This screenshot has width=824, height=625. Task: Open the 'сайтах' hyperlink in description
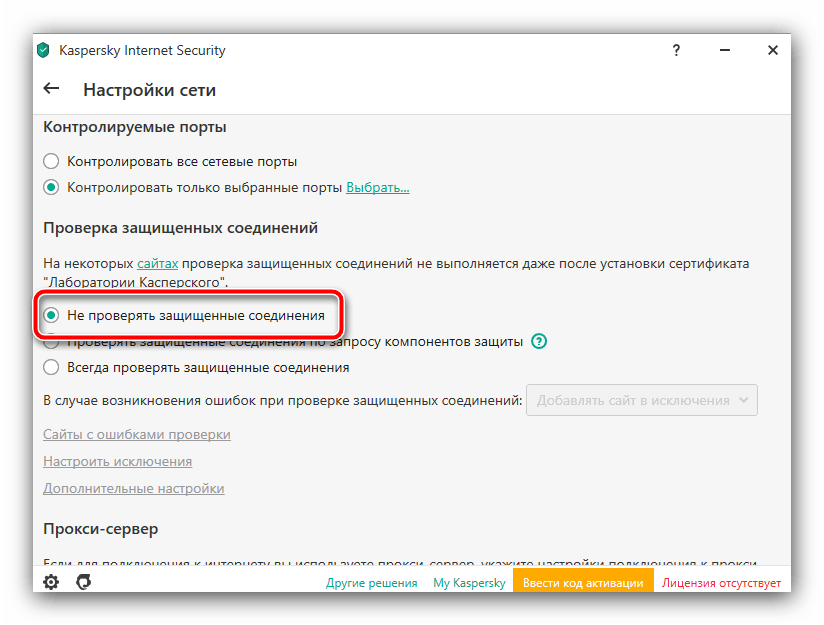point(158,264)
